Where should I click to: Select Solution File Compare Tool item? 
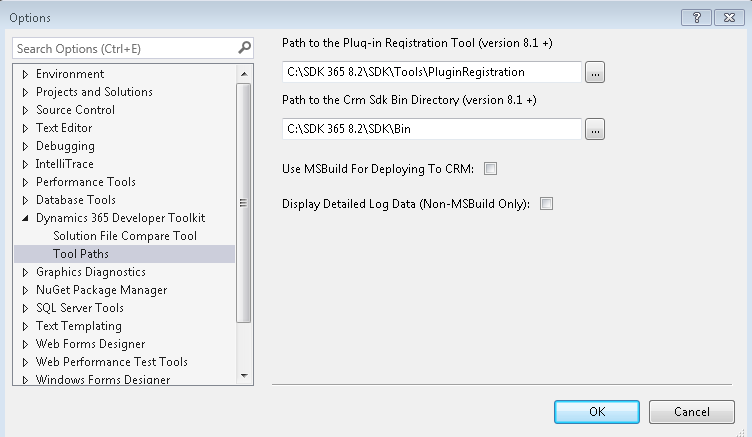[125, 236]
